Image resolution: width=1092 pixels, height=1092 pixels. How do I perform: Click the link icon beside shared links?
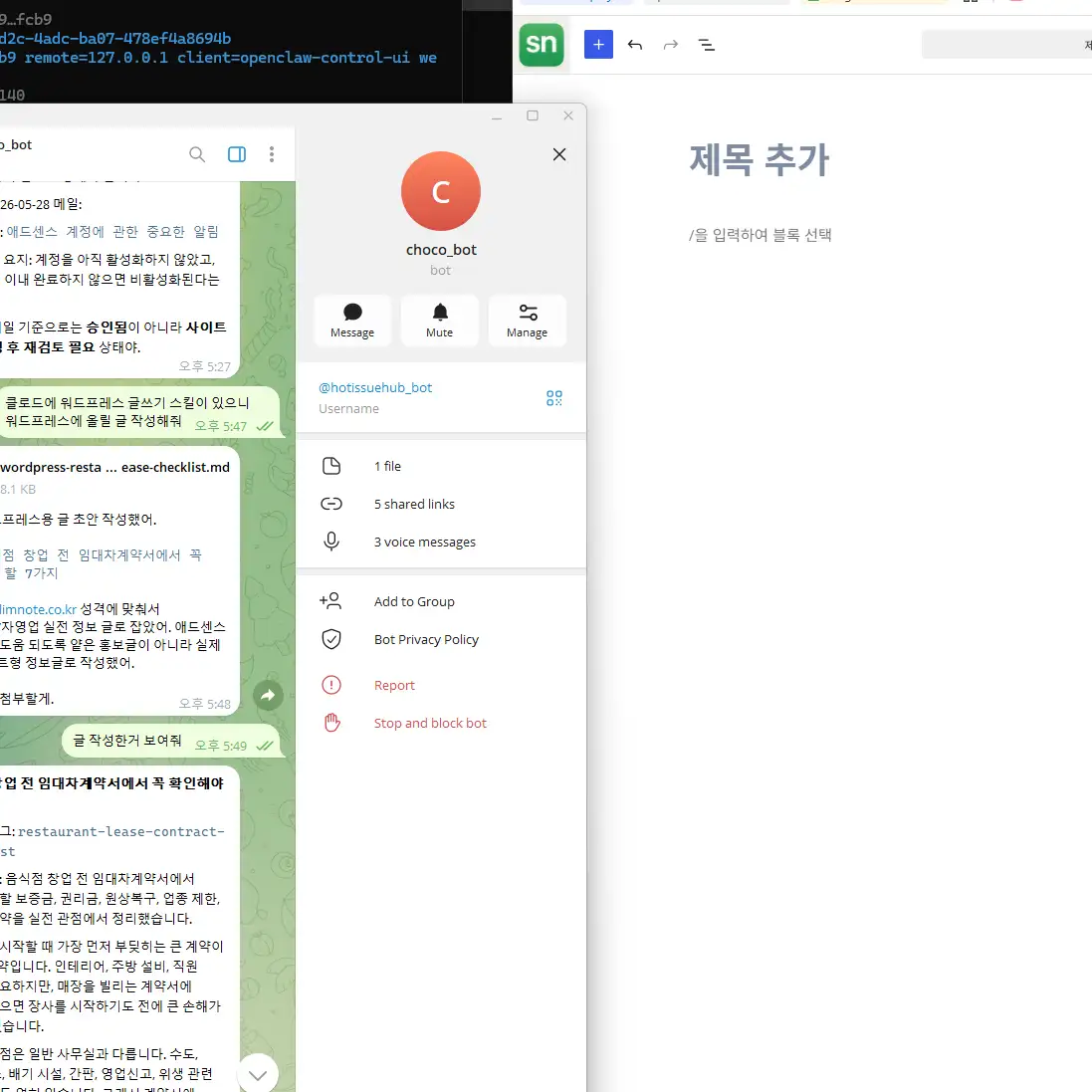click(331, 504)
